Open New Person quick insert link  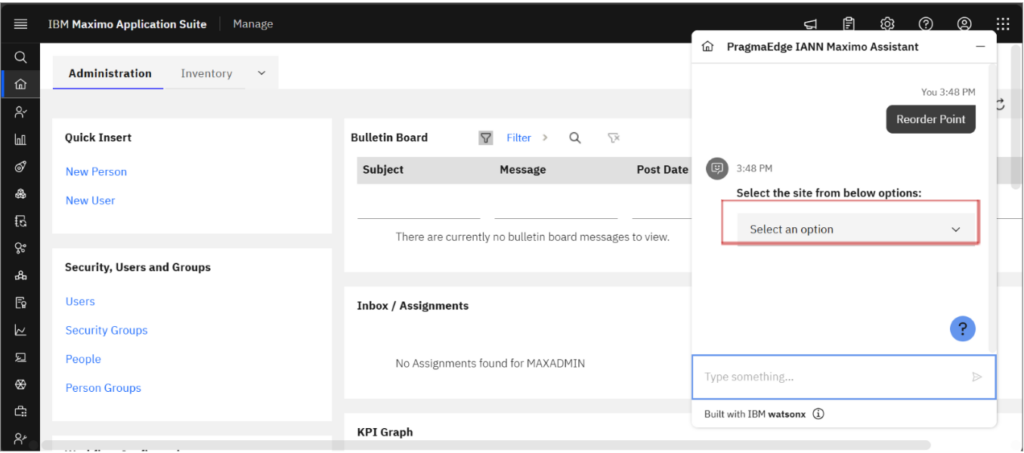tap(96, 172)
